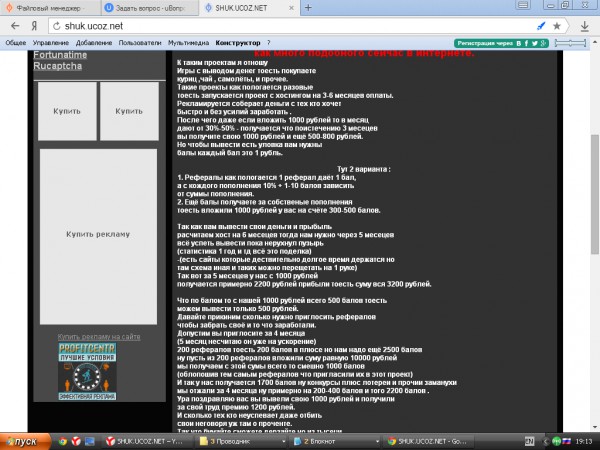The image size is (600, 450).
Task: Open the Rucaptcha link
Action: tap(57, 66)
